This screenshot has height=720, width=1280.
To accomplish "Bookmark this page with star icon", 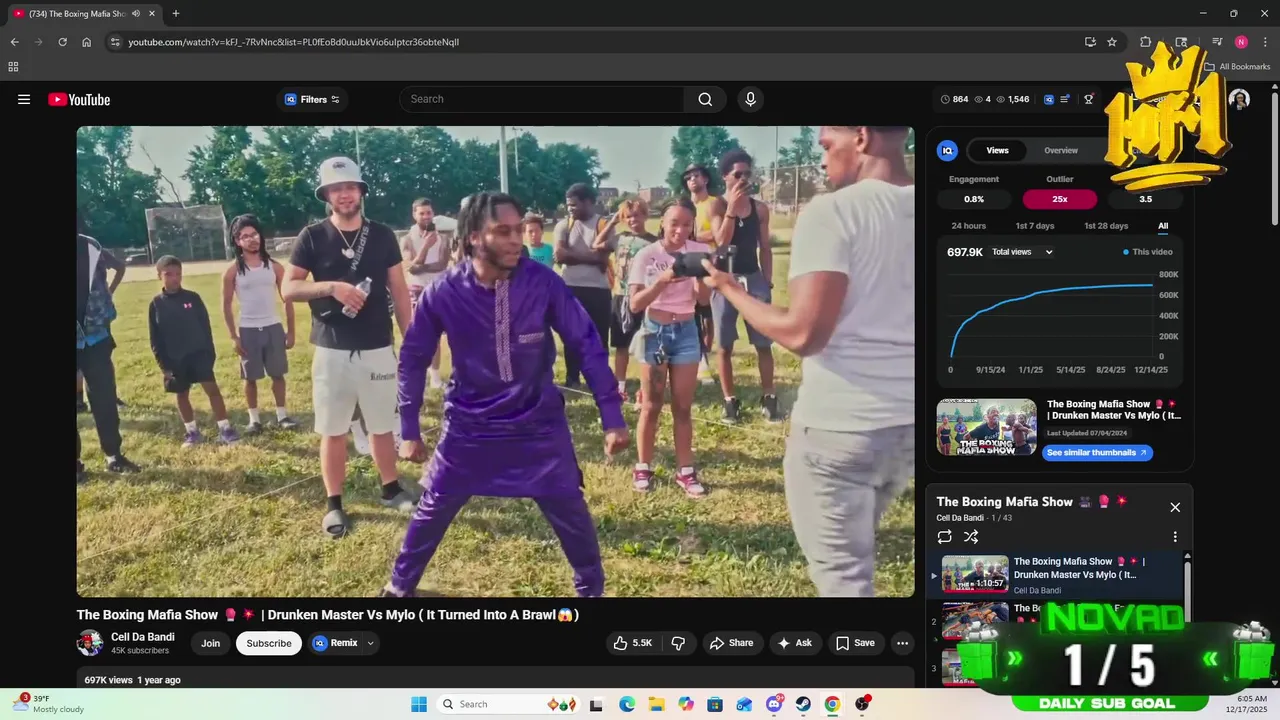I will tap(1112, 42).
